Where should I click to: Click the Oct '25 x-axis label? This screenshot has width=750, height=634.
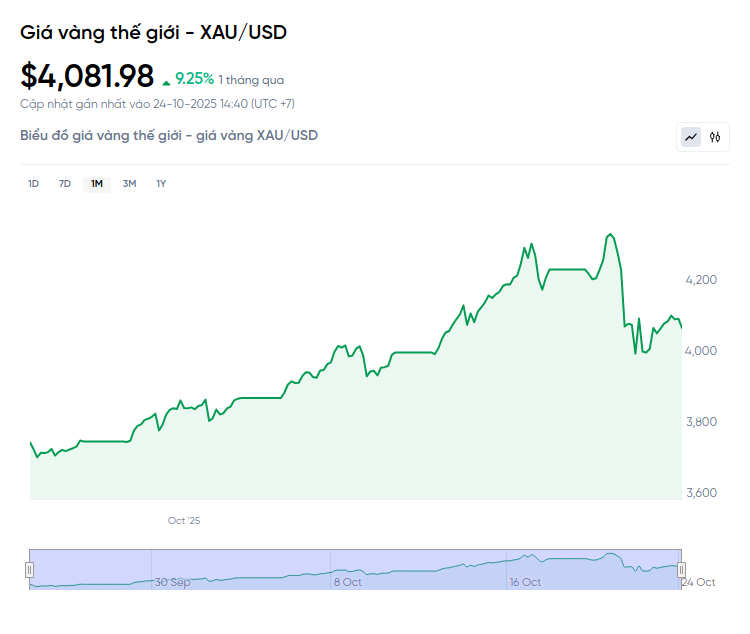click(x=184, y=520)
